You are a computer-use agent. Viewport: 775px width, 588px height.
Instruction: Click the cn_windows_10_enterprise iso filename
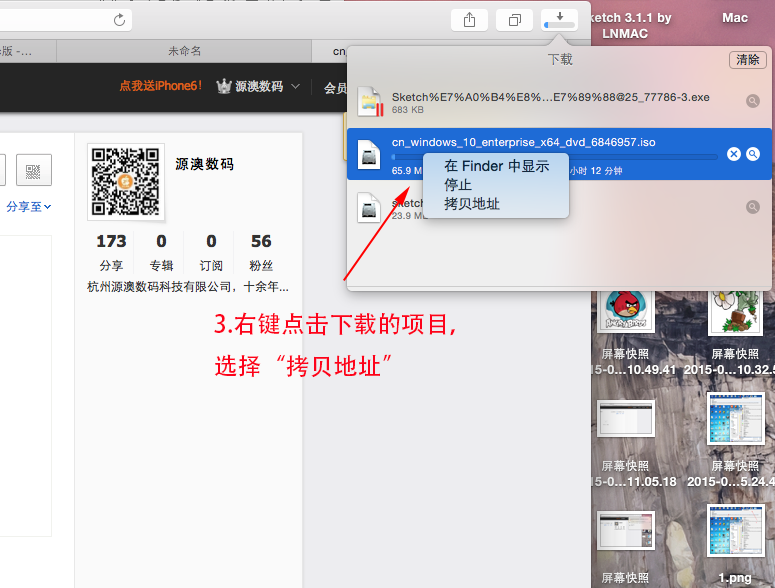[x=523, y=142]
